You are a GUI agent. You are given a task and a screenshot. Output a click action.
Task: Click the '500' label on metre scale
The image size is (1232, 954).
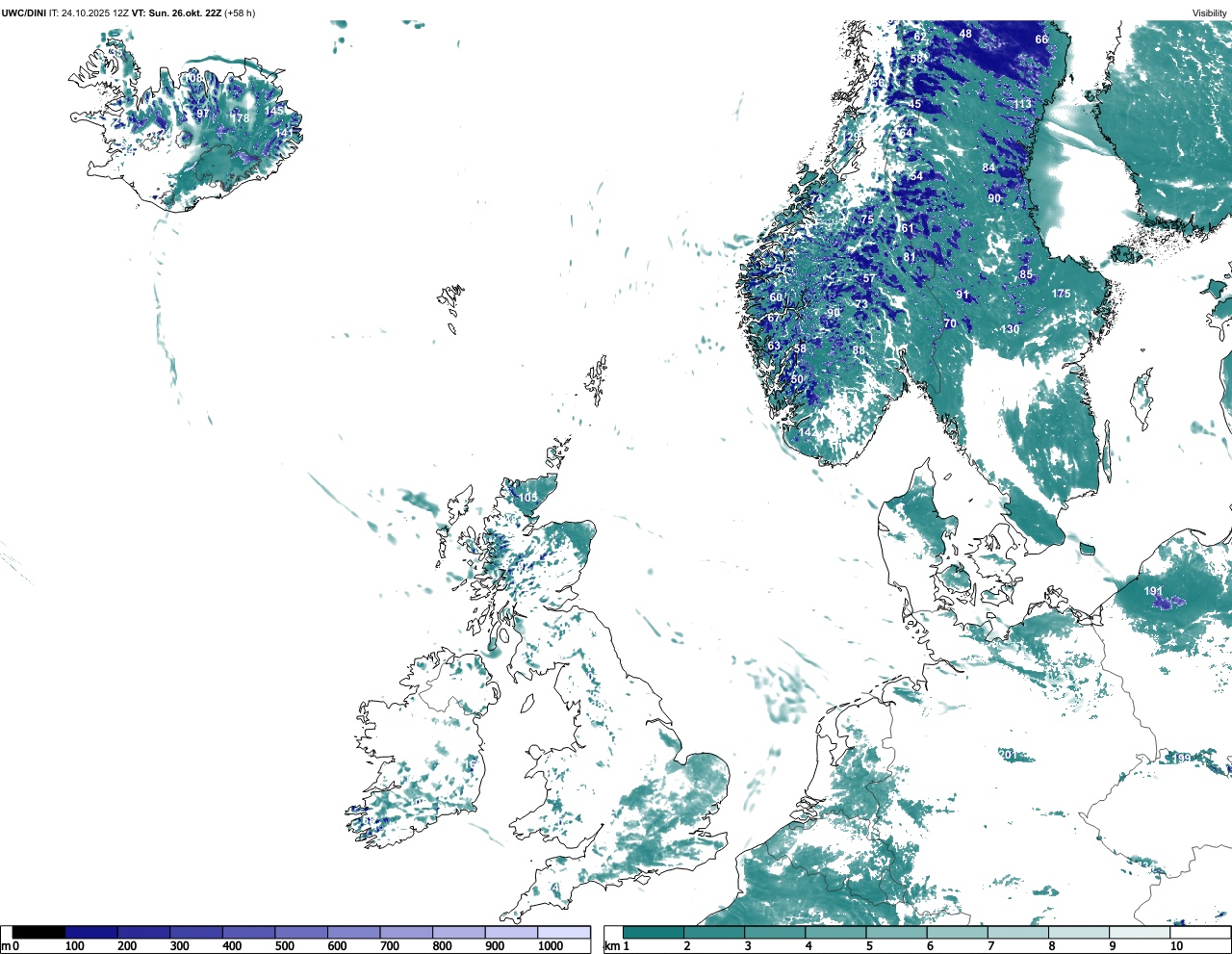coord(284,946)
